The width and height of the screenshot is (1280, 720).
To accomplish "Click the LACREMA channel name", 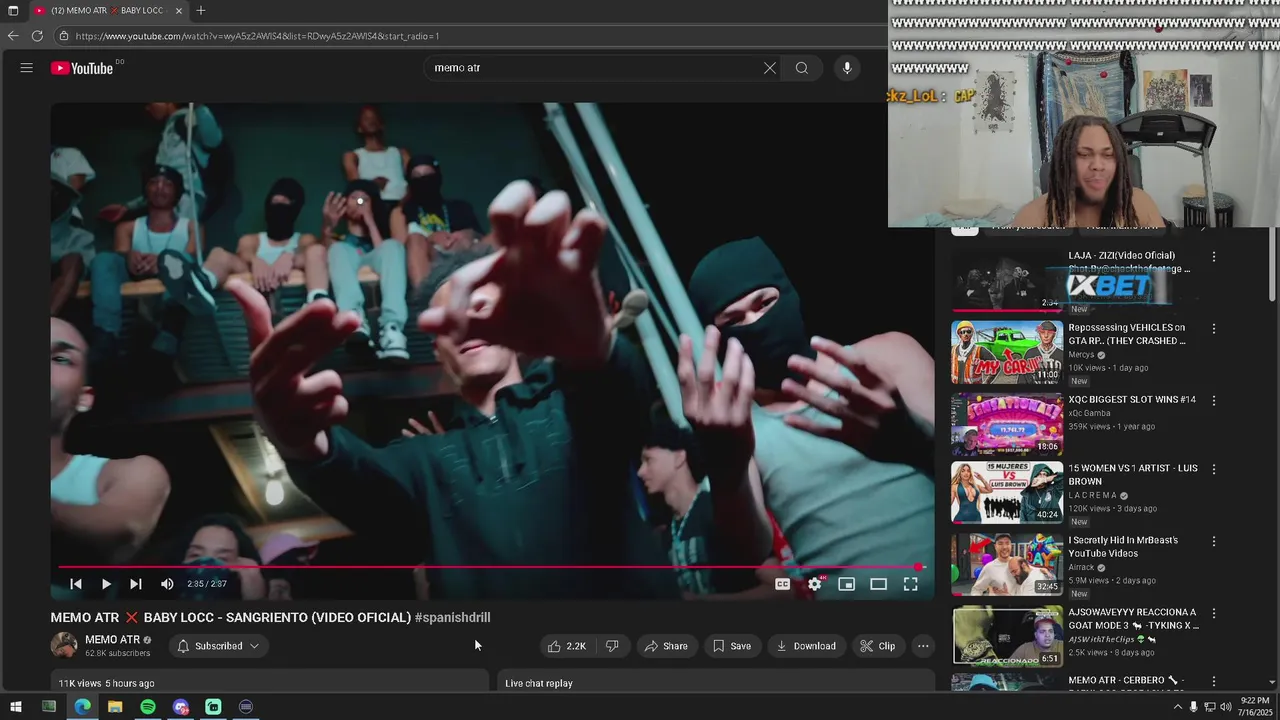I will pyautogui.click(x=1091, y=495).
